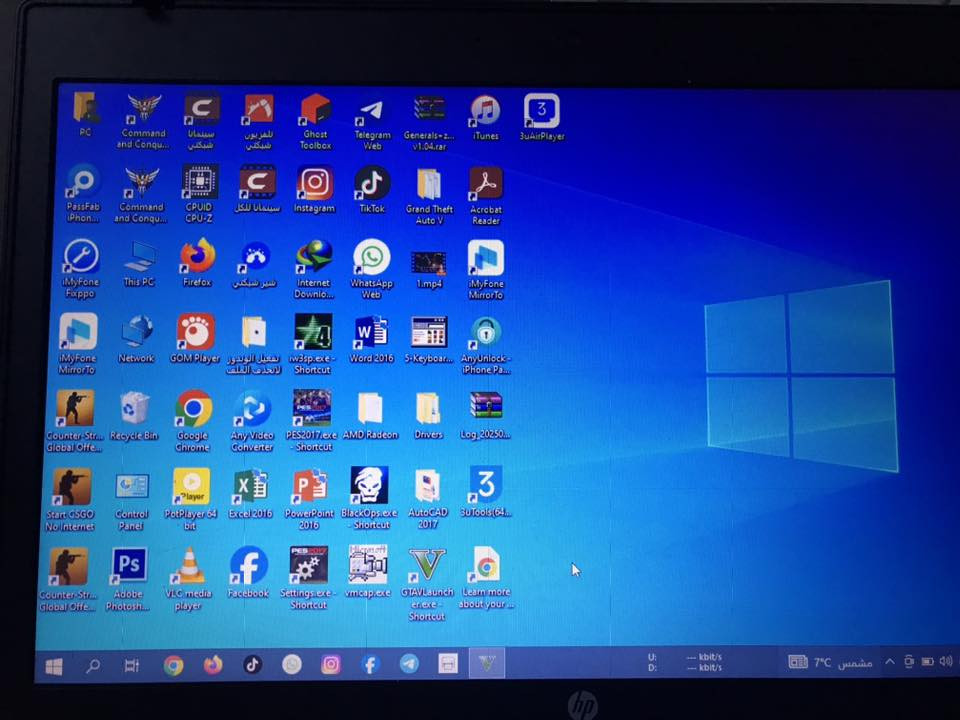Open the Instagram desktop shortcut
This screenshot has height=720, width=960.
pyautogui.click(x=315, y=185)
